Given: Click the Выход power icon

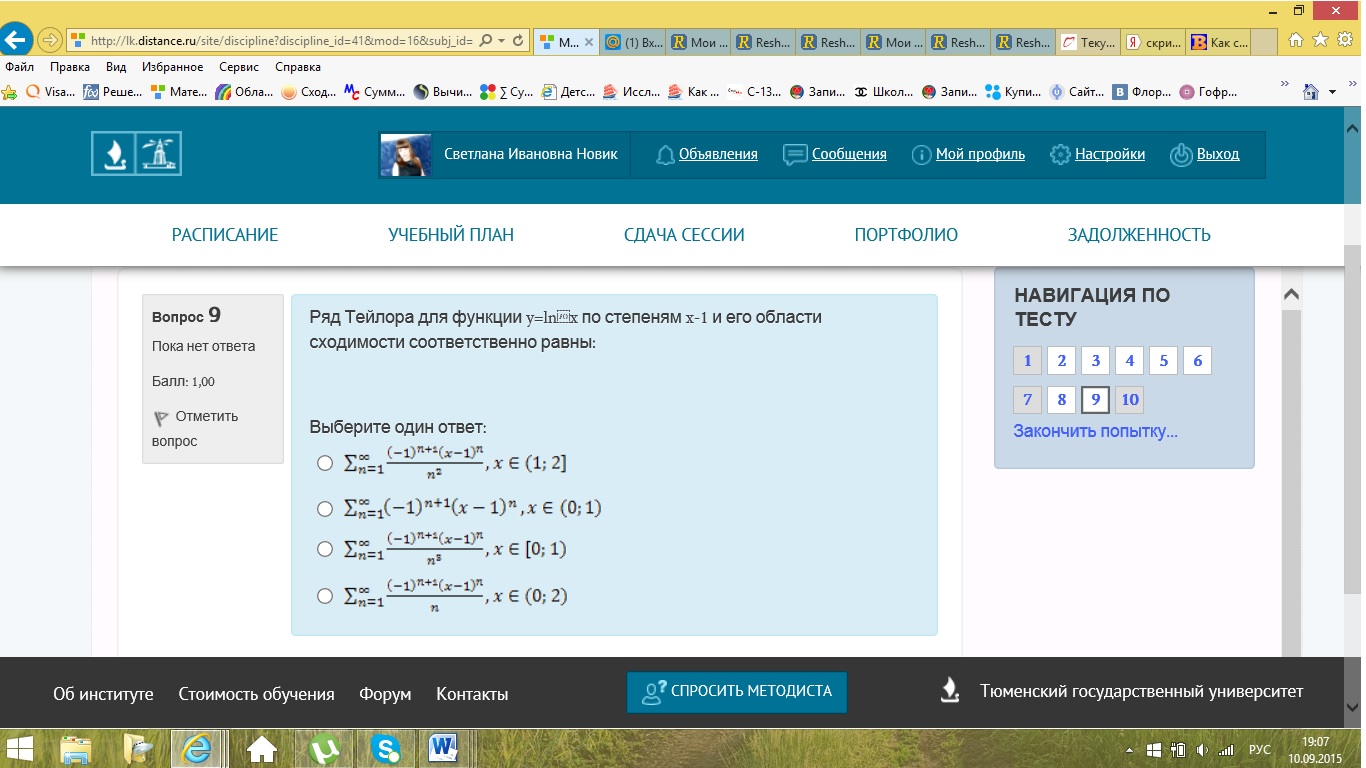Looking at the screenshot, I should pos(1181,155).
